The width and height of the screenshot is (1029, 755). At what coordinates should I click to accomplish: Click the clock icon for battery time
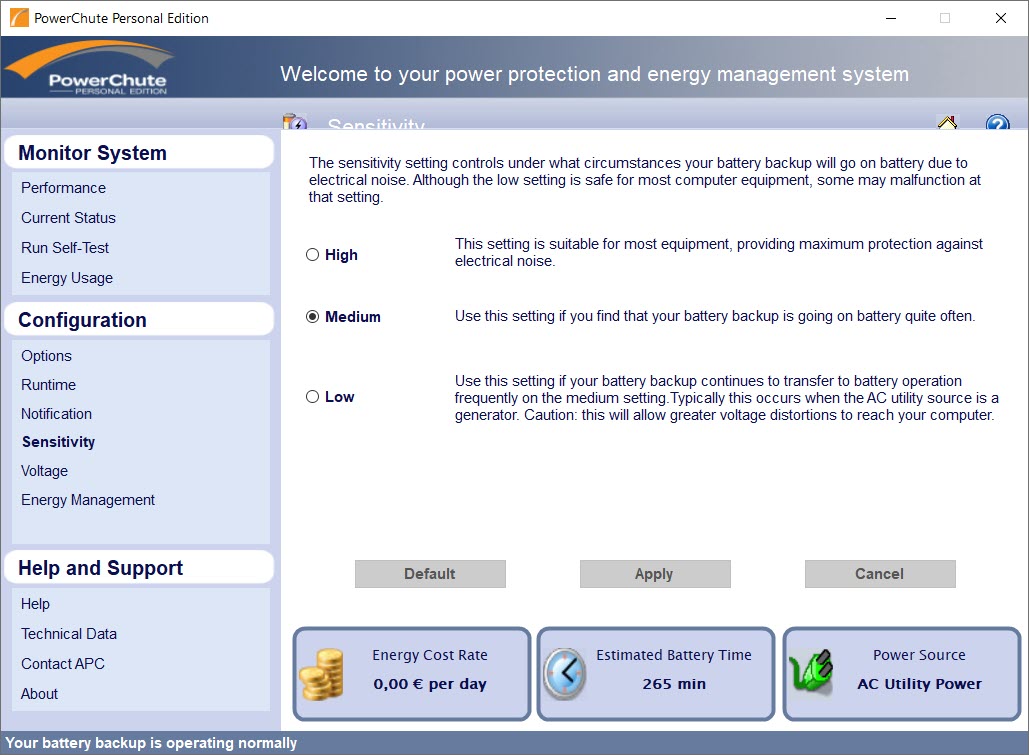click(x=564, y=674)
